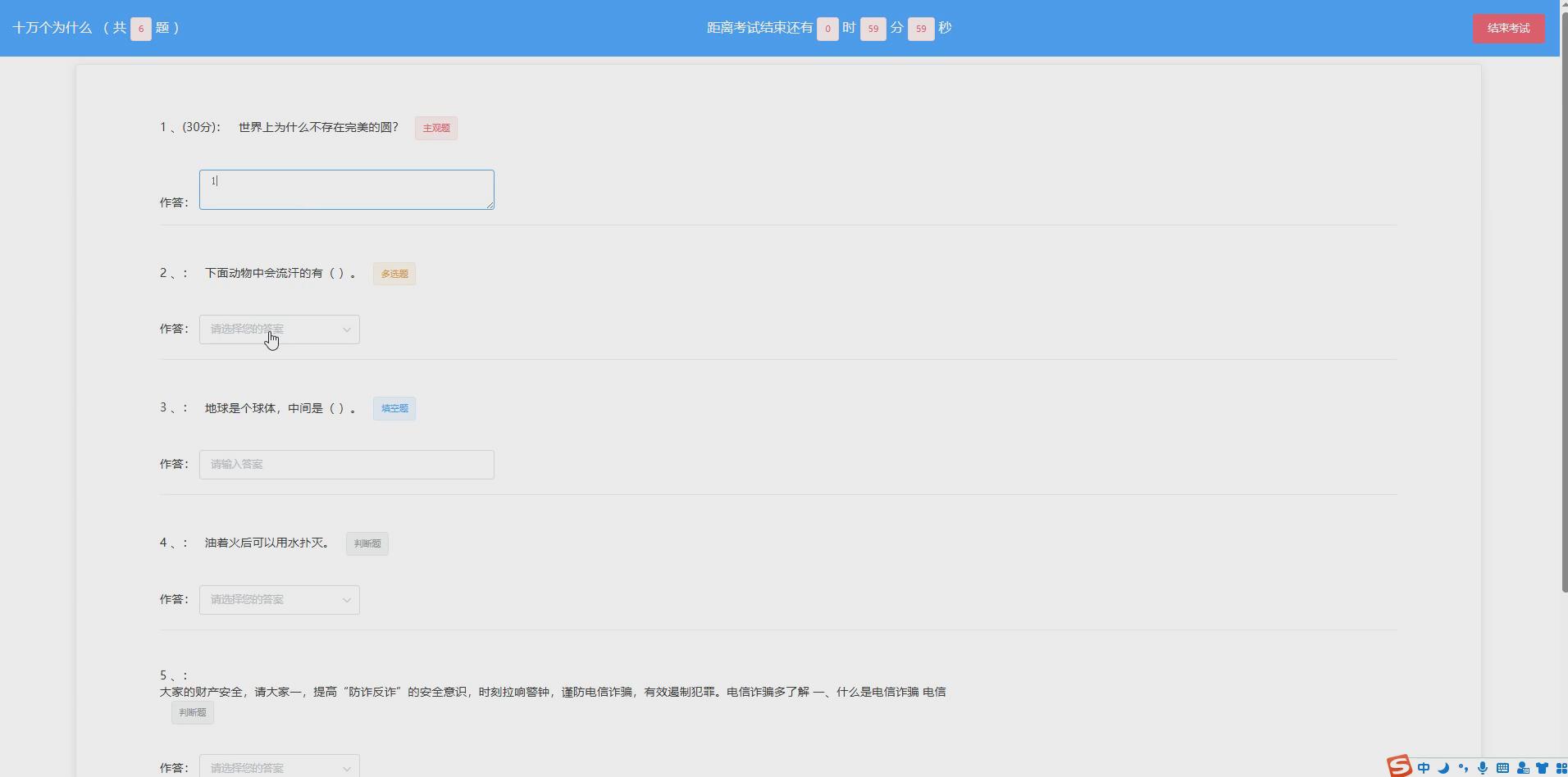Click the 多选题 tag on question 2

pos(394,274)
